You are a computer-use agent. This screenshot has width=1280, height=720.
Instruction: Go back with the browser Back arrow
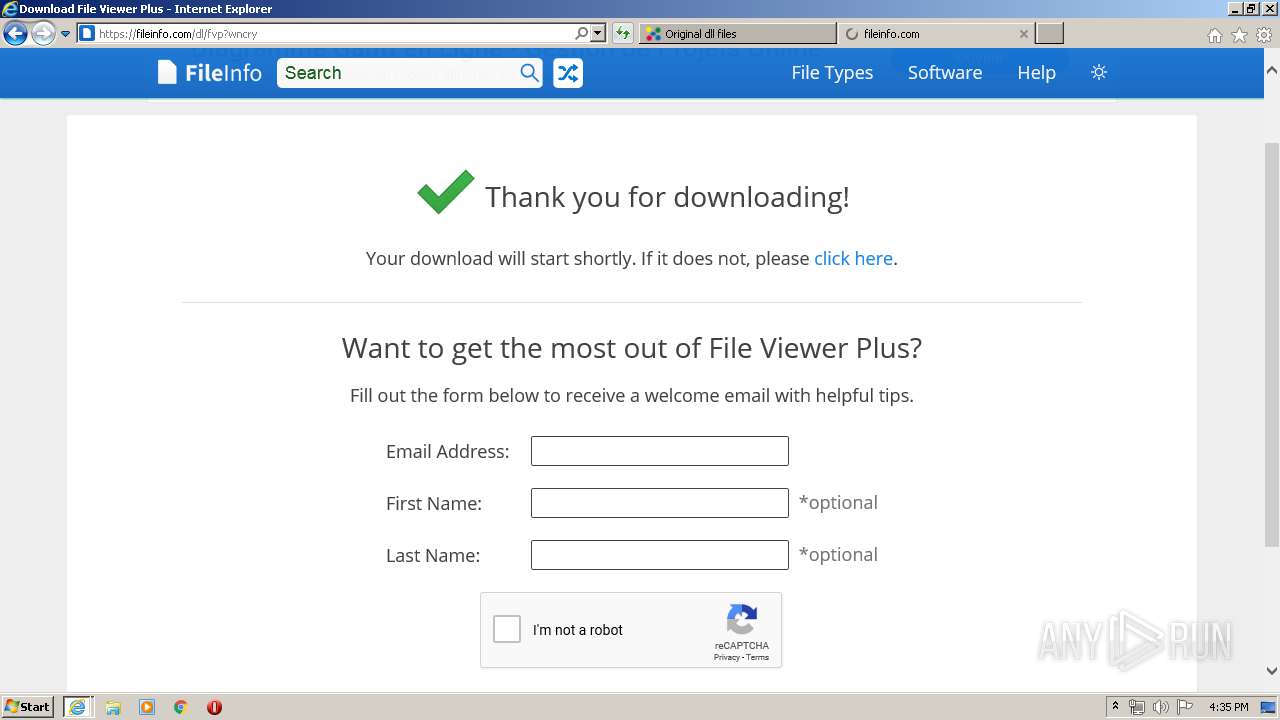pos(15,33)
